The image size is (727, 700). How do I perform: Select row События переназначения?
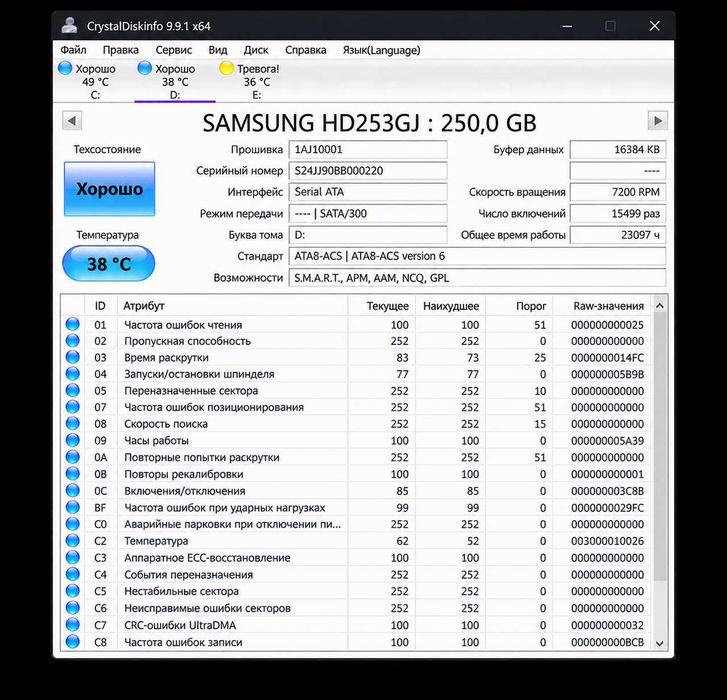click(x=356, y=575)
